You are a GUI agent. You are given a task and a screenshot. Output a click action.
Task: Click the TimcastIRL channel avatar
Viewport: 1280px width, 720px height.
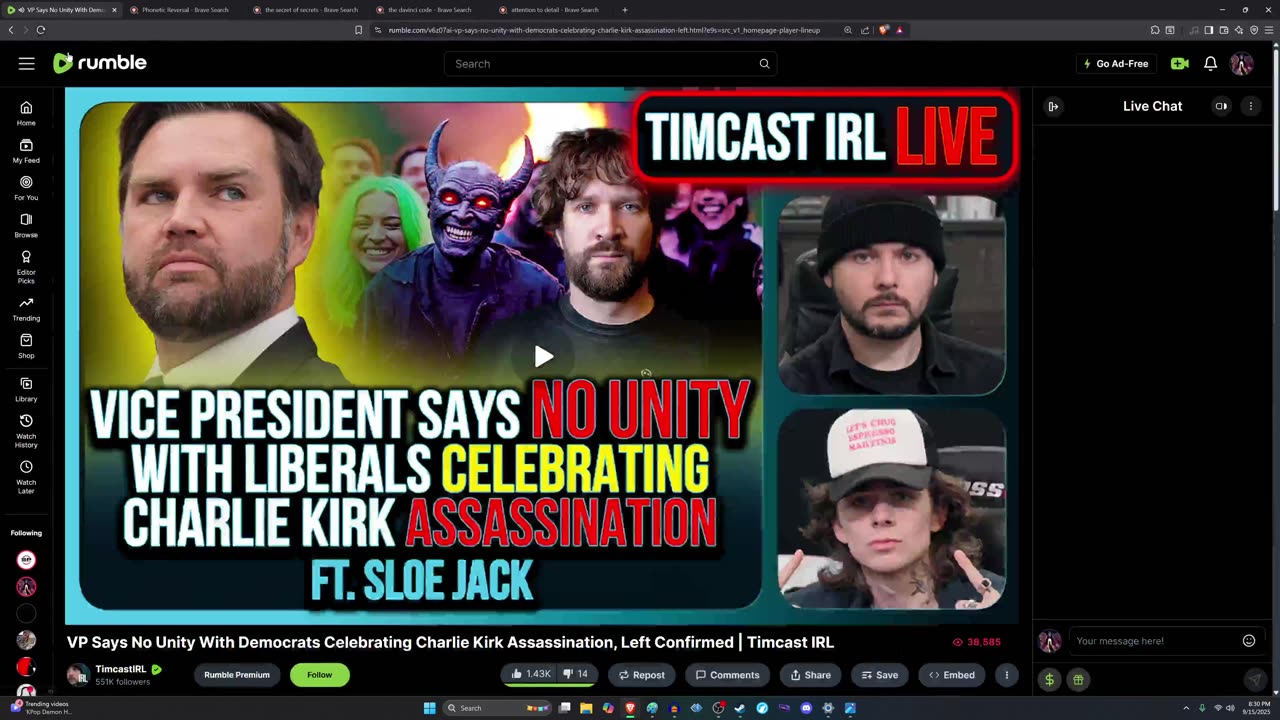pos(78,675)
